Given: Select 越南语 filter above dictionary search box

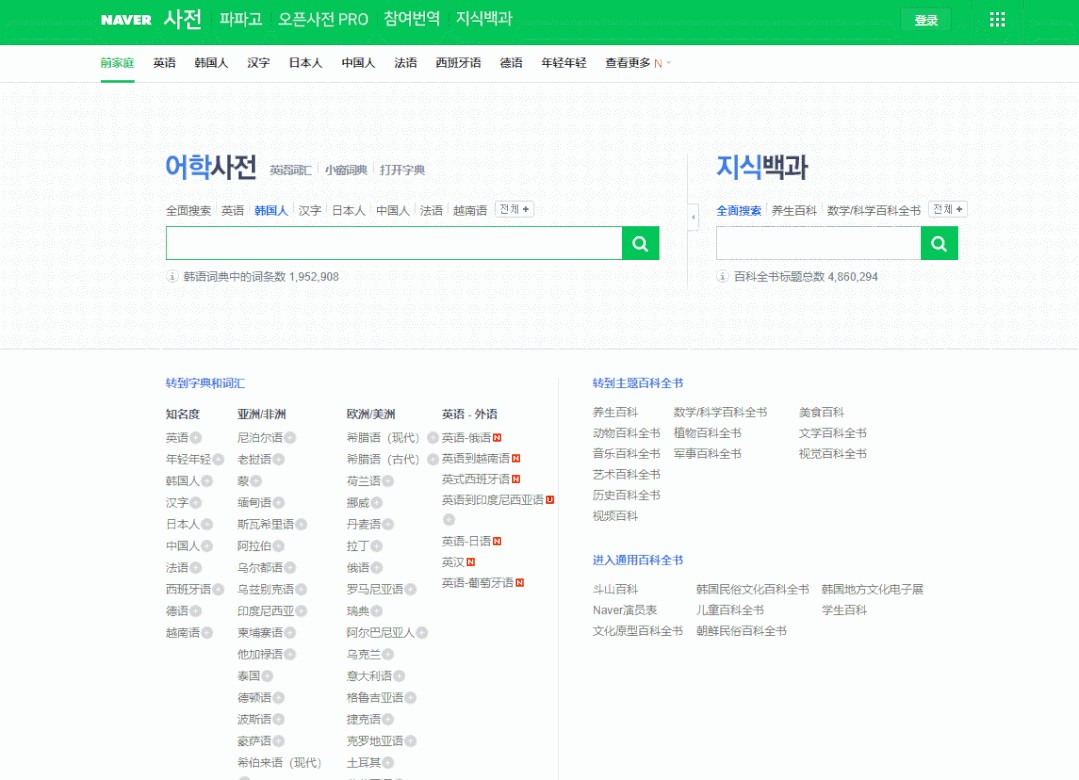Looking at the screenshot, I should tap(470, 211).
